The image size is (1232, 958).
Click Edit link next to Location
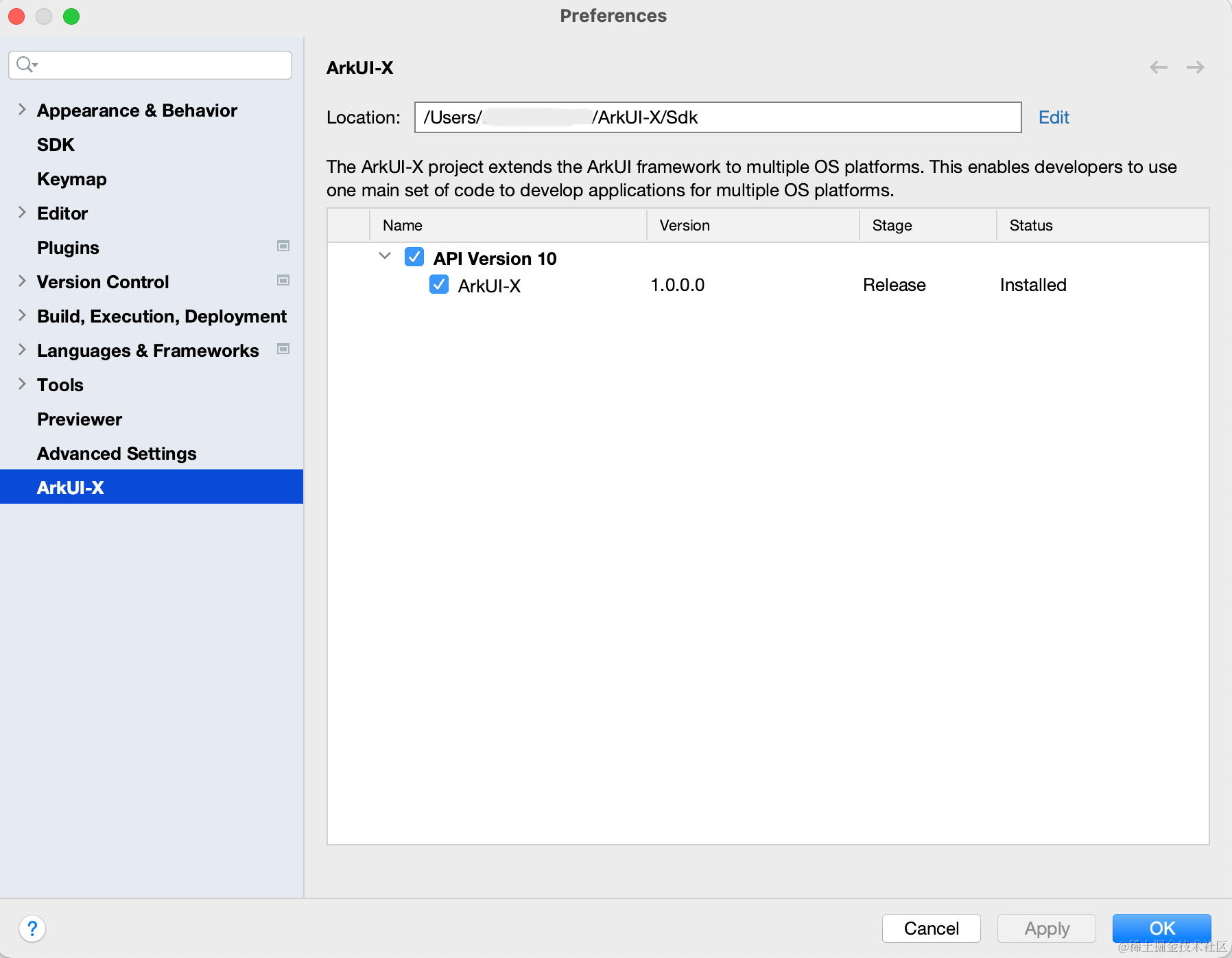tap(1054, 117)
